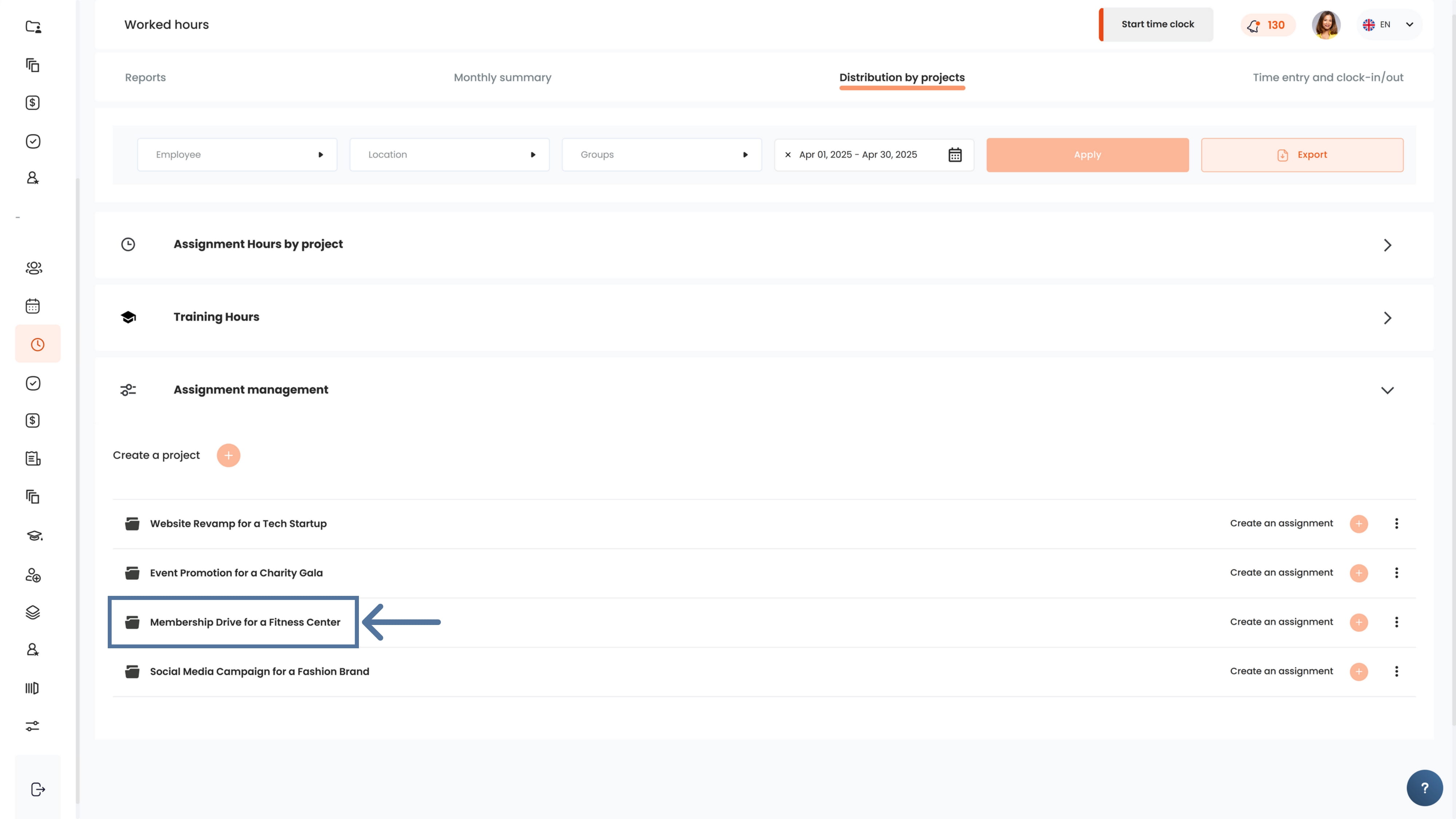The width and height of the screenshot is (1456, 819).
Task: Open the stacked layers sidebar icon
Action: (33, 613)
